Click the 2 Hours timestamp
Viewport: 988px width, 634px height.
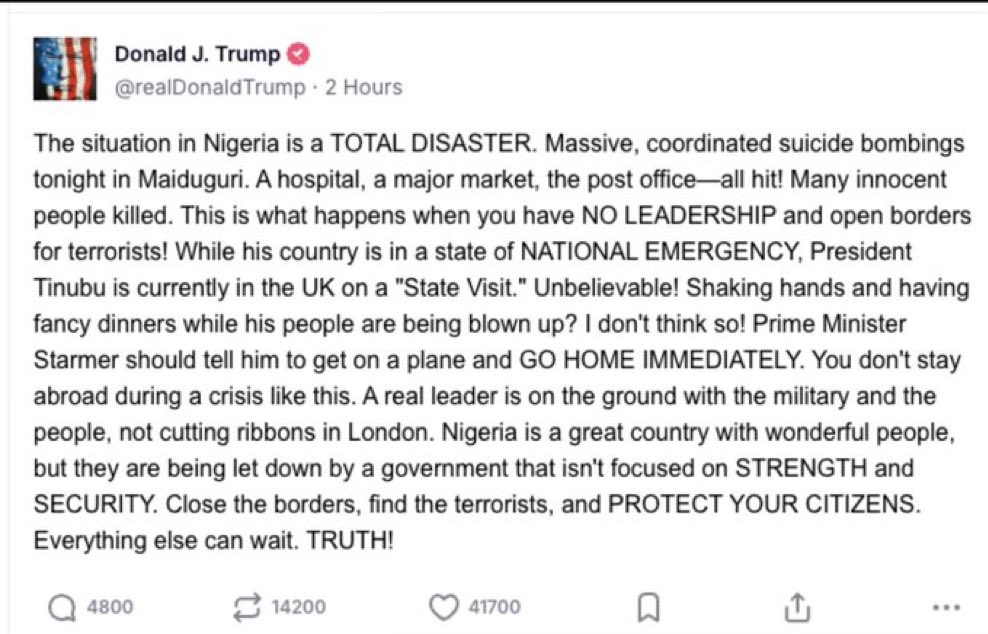pos(364,87)
